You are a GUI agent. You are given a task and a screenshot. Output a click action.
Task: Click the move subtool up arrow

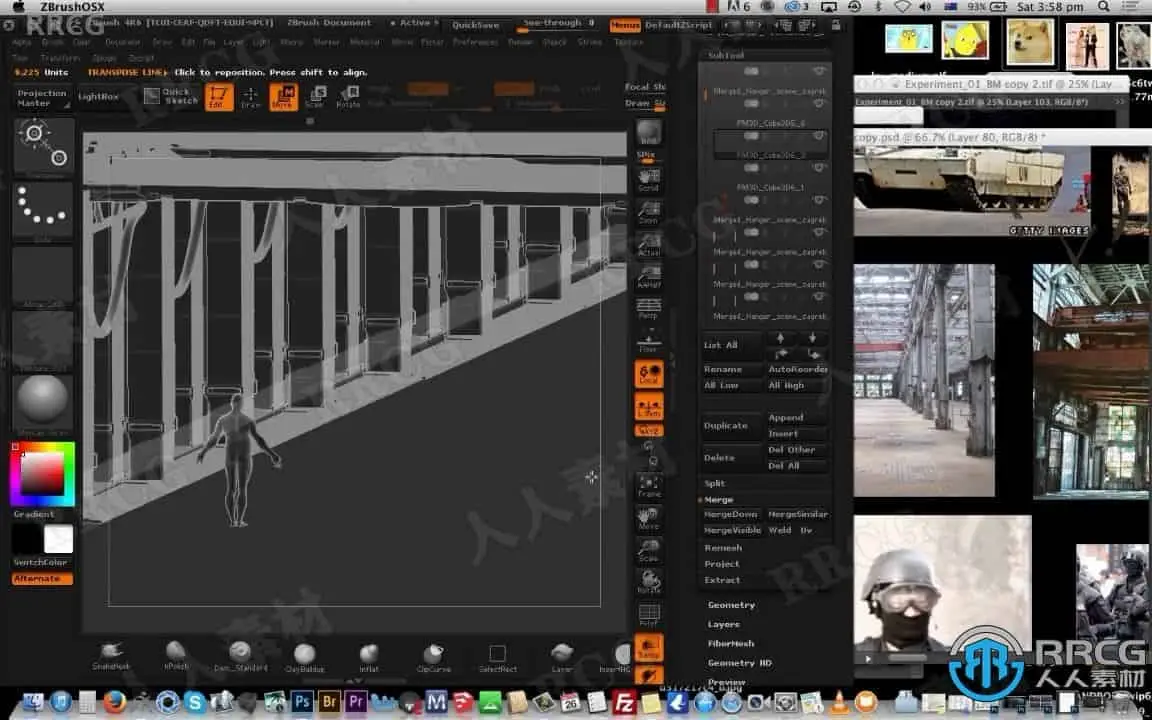[780, 338]
